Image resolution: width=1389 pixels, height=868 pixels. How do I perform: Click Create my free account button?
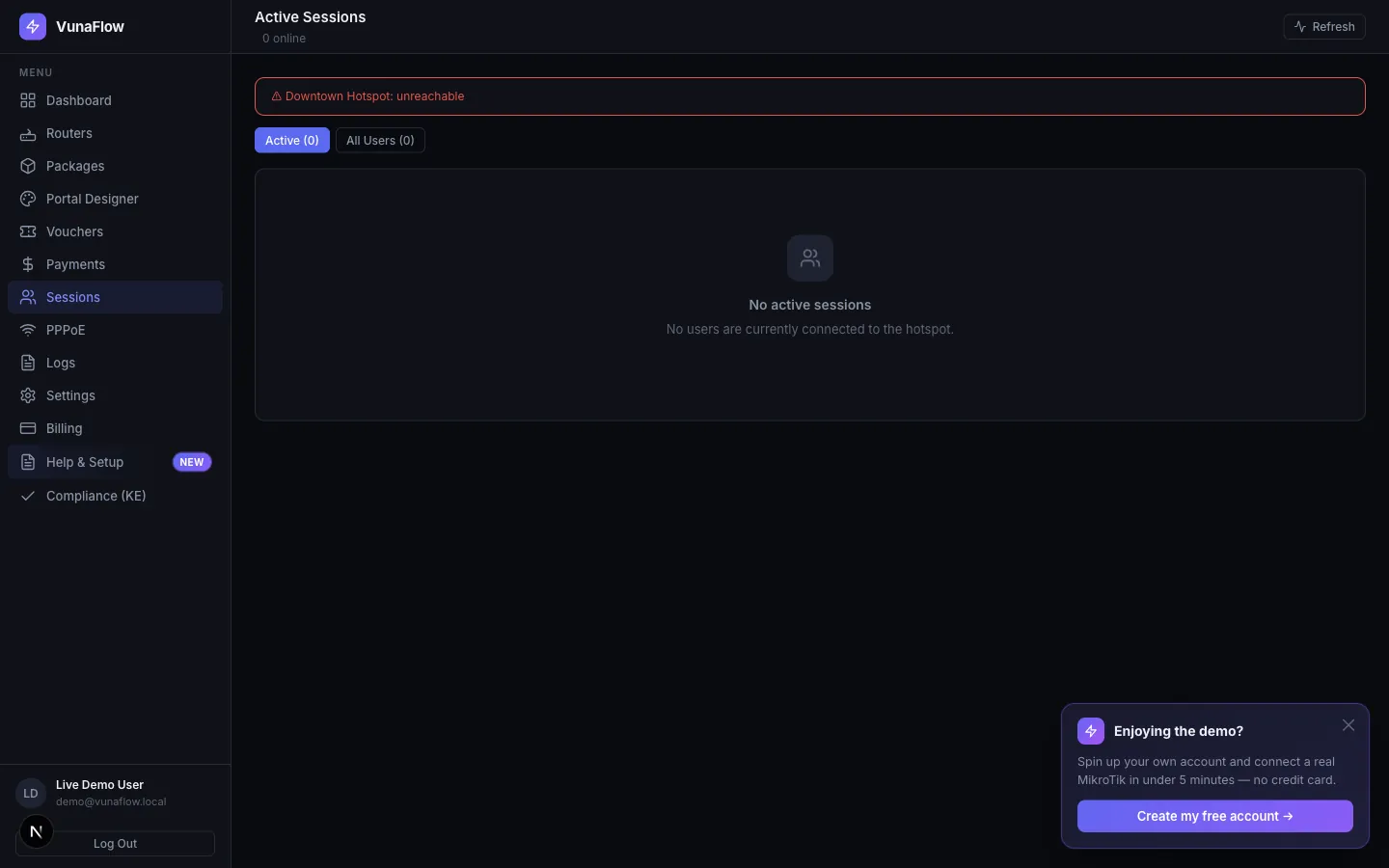click(1215, 816)
